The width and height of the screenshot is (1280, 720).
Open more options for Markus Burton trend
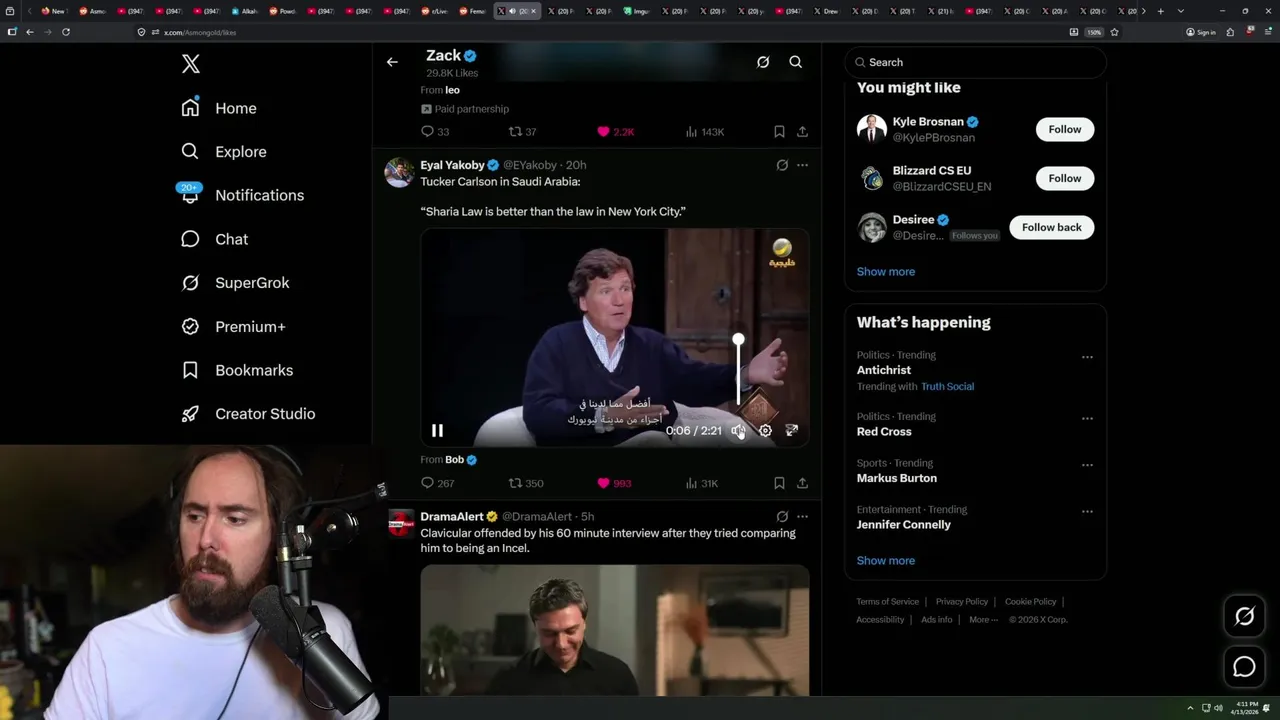(x=1087, y=465)
